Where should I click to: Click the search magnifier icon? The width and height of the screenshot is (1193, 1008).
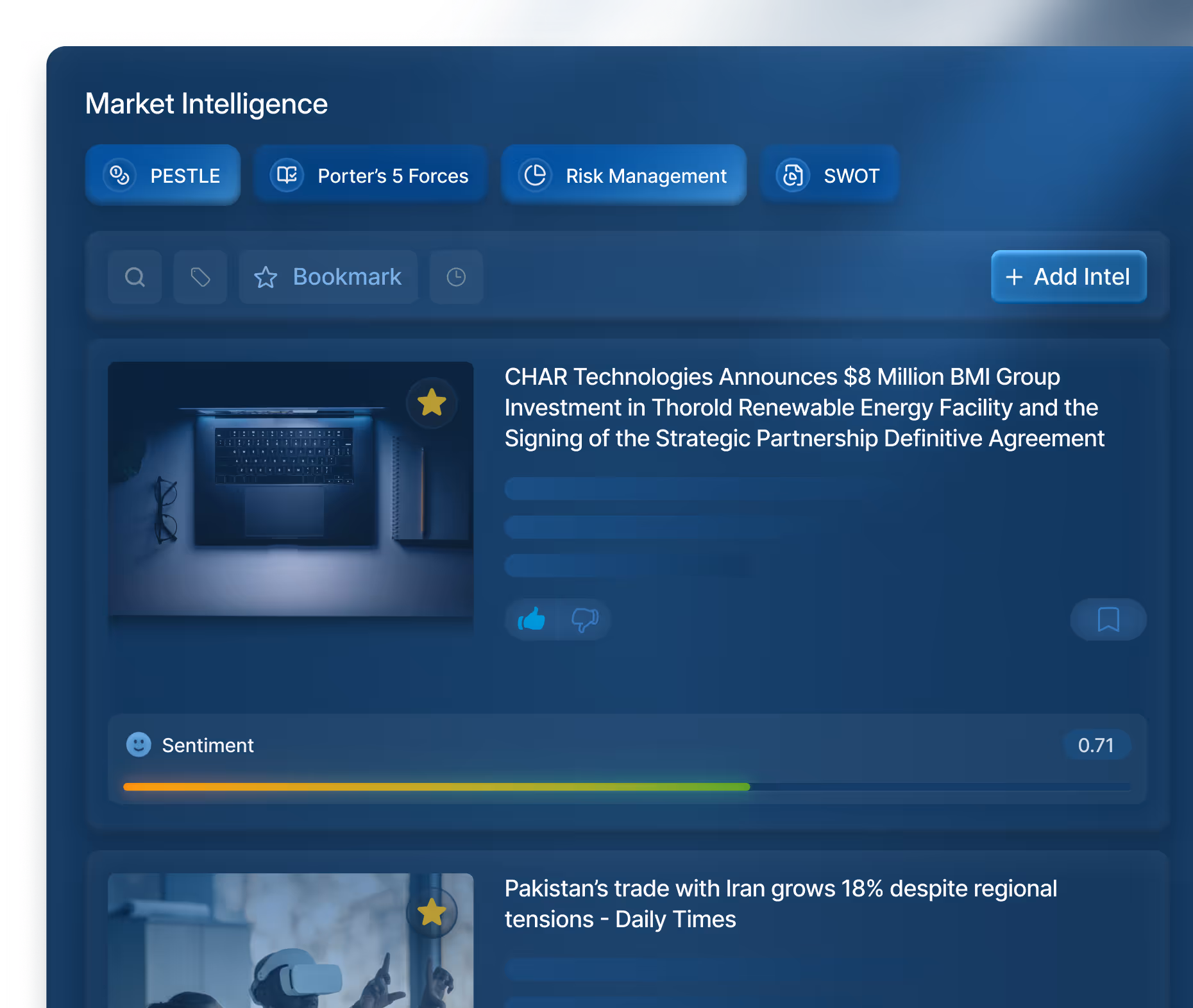coord(135,277)
